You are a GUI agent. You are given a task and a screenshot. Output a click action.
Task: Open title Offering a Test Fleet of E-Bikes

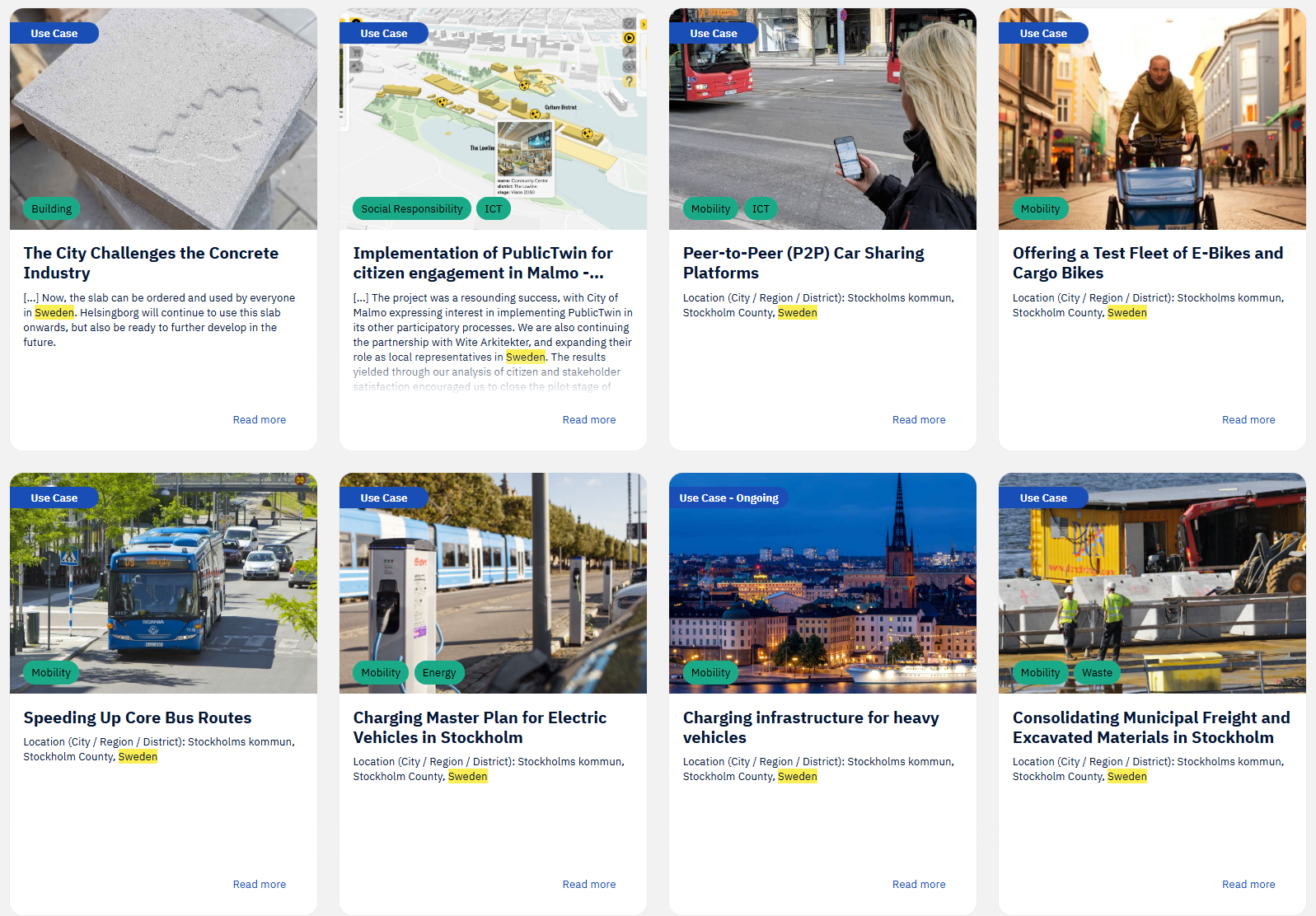click(1148, 263)
